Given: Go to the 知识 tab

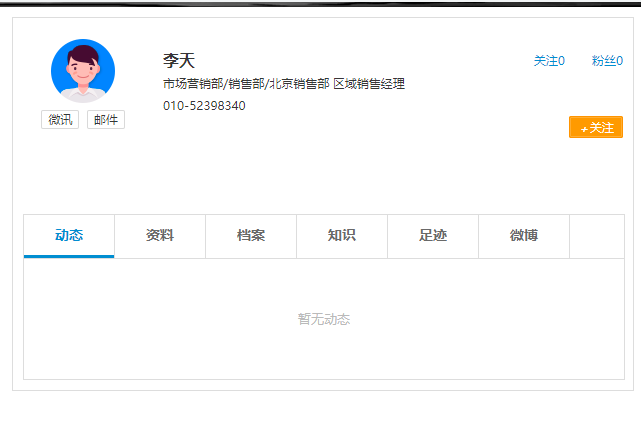Looking at the screenshot, I should tap(342, 236).
